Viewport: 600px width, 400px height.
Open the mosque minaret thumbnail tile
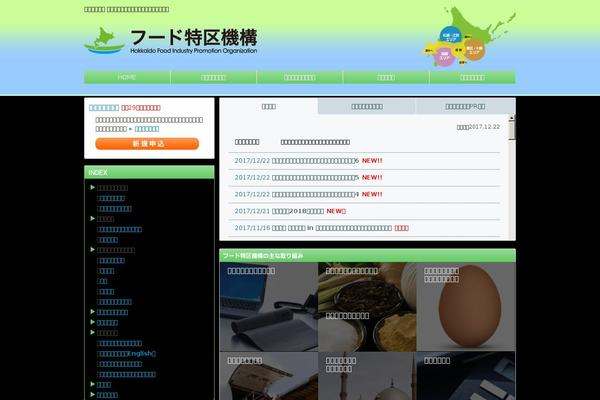367,376
